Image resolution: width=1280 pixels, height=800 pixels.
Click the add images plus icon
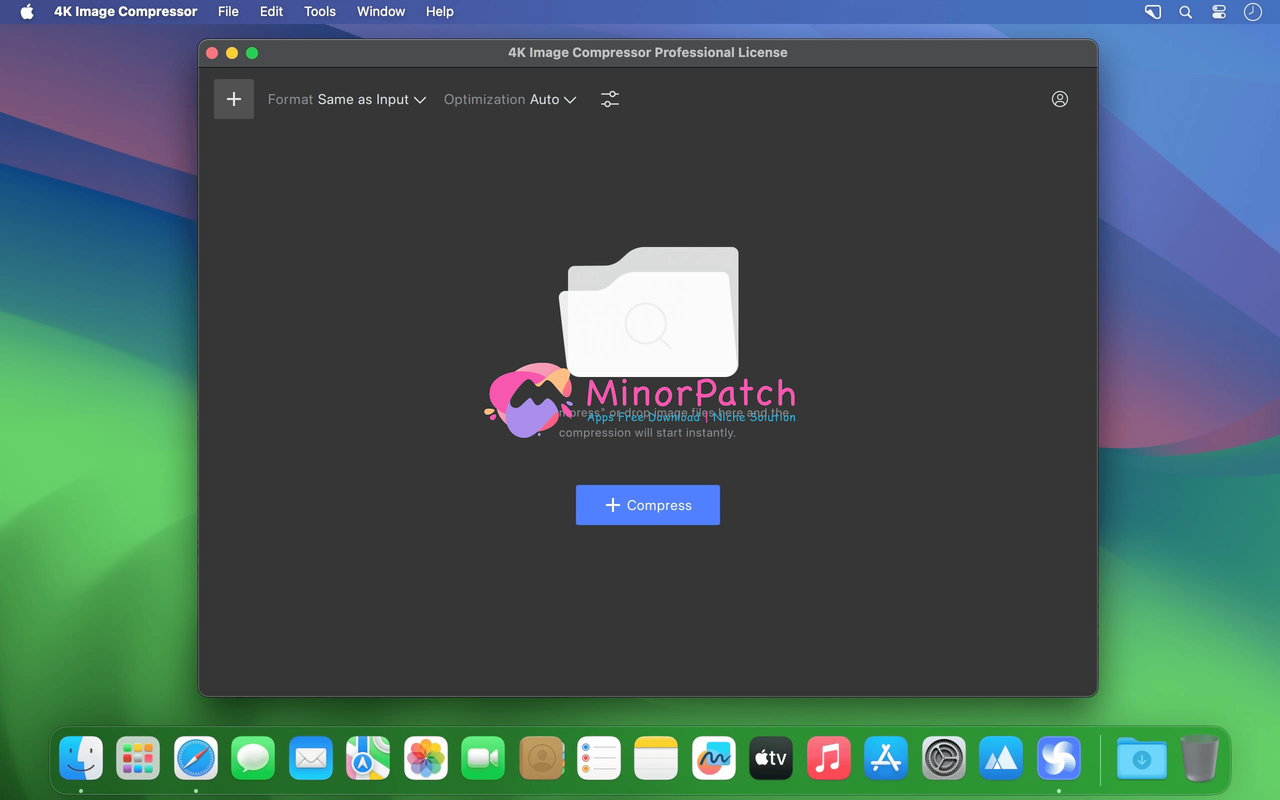tap(233, 99)
